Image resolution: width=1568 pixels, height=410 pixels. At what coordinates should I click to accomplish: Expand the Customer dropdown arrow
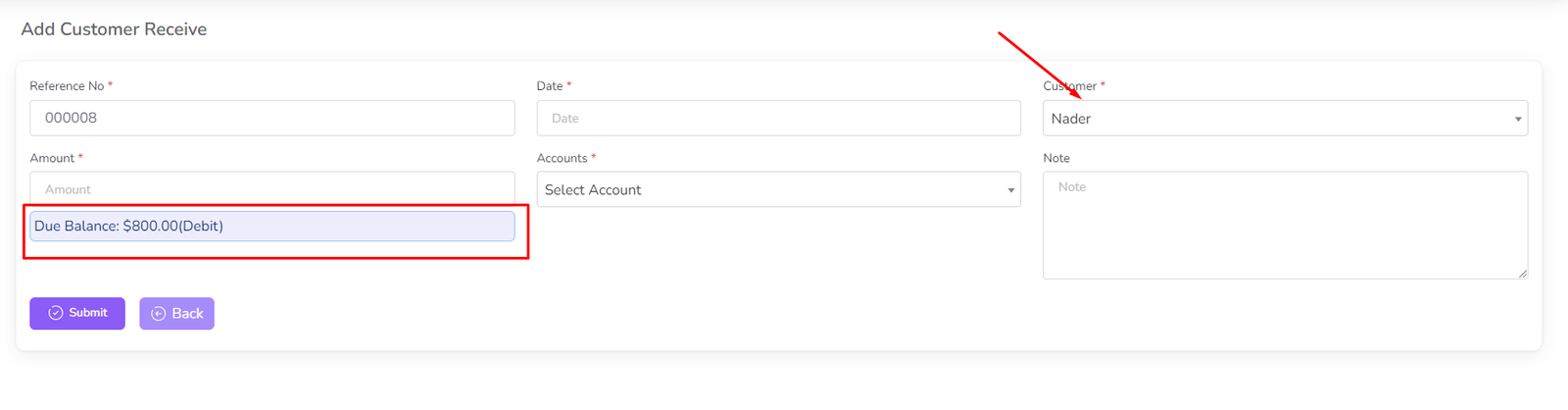point(1518,119)
